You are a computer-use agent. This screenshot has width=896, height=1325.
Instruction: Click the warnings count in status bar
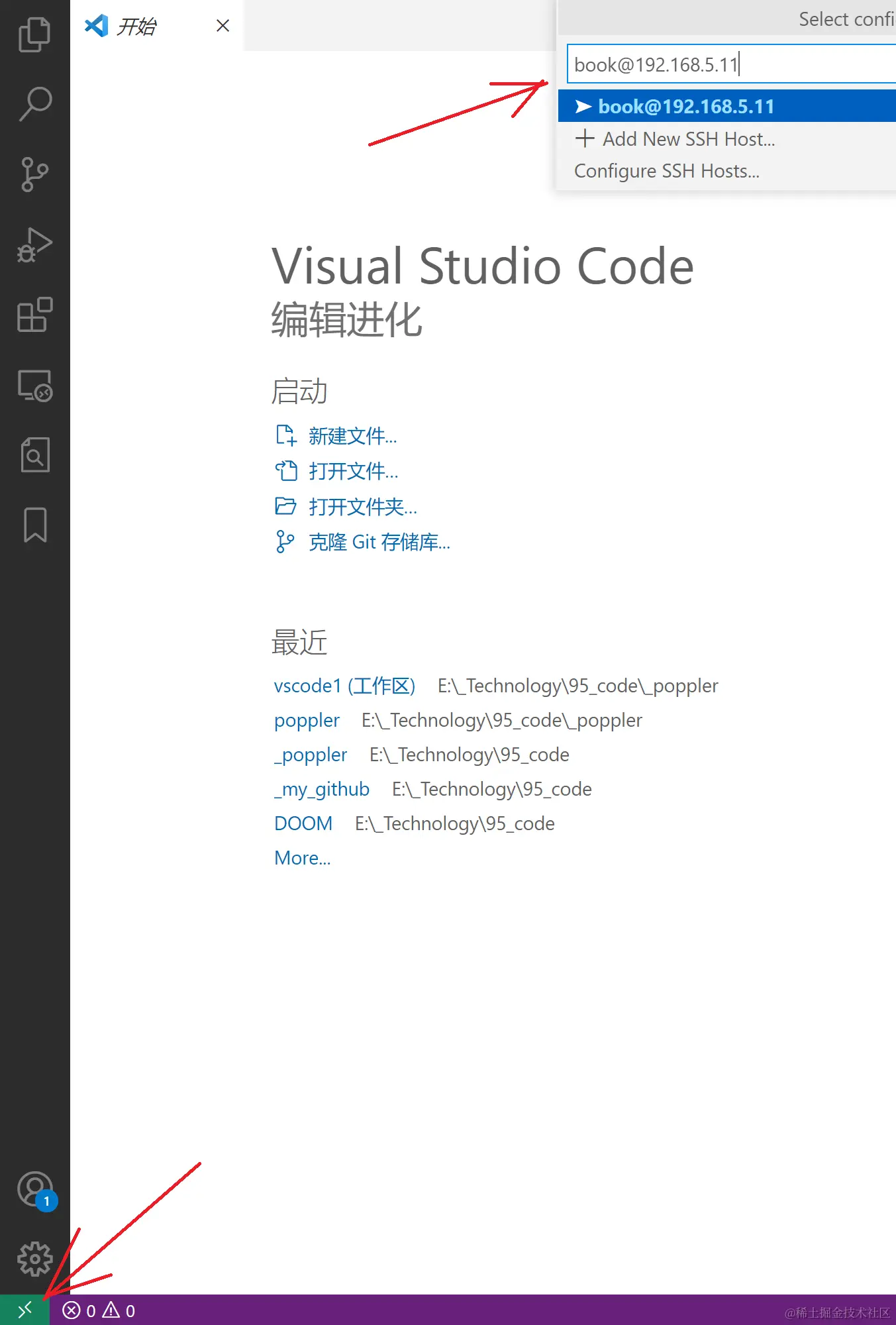tap(119, 1310)
